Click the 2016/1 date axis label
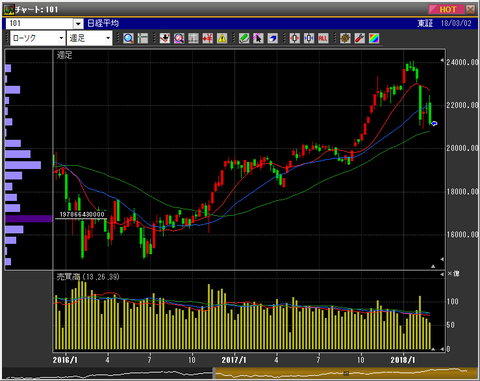Image resolution: width=480 pixels, height=381 pixels. [x=65, y=360]
